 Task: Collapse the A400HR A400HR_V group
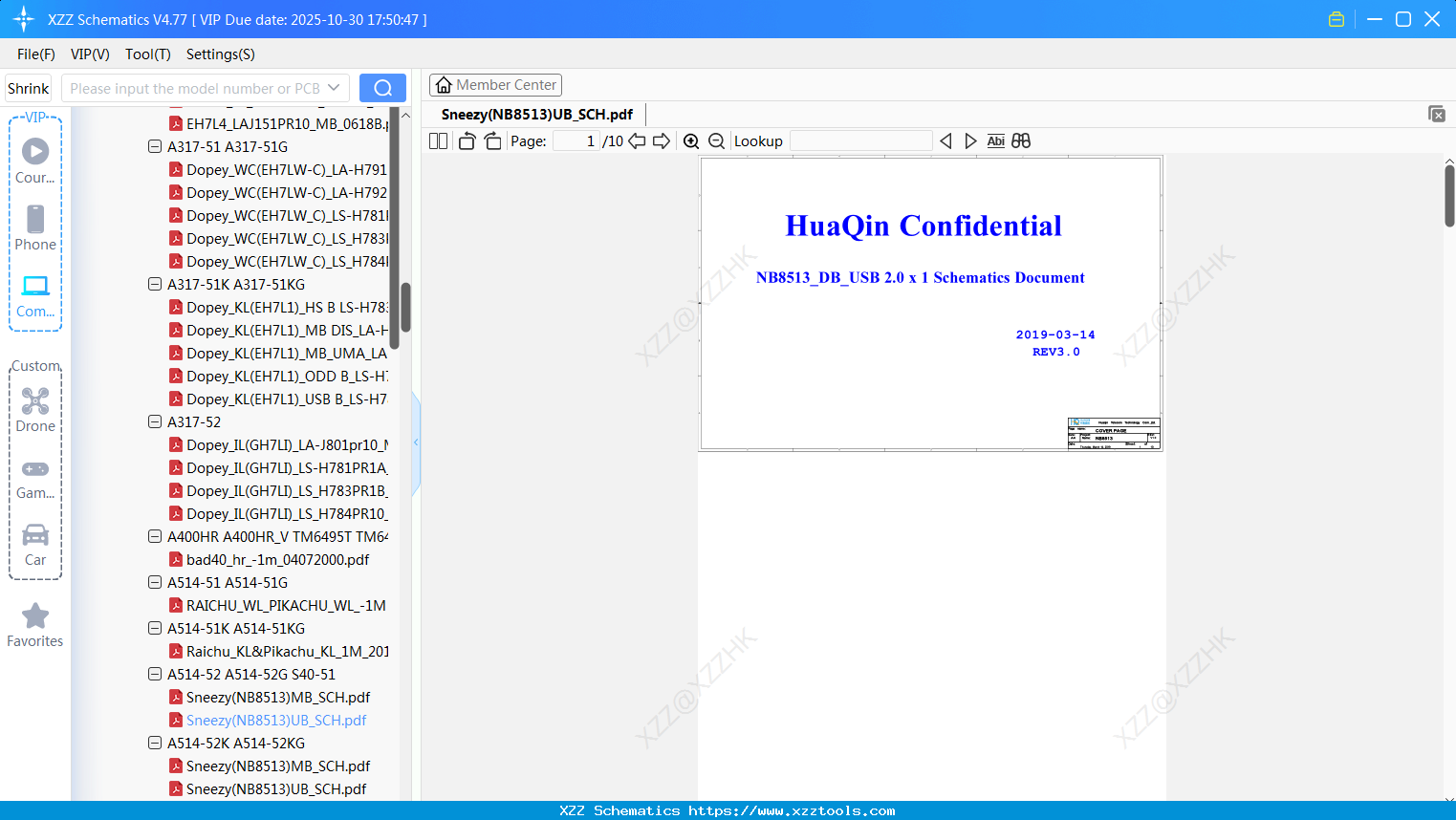pos(155,537)
